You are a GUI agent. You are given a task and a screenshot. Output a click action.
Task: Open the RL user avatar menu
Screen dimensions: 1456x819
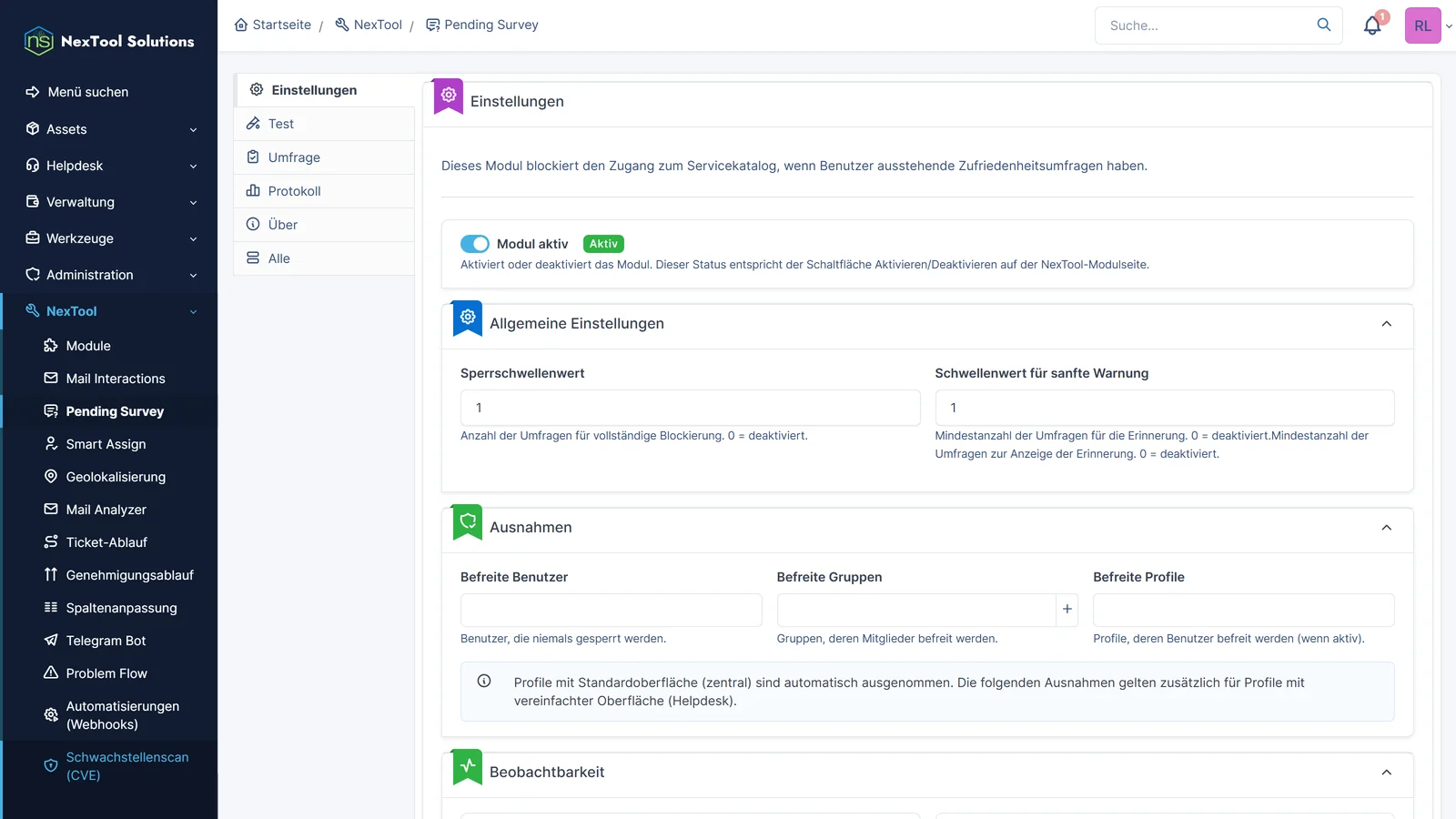(x=1423, y=25)
